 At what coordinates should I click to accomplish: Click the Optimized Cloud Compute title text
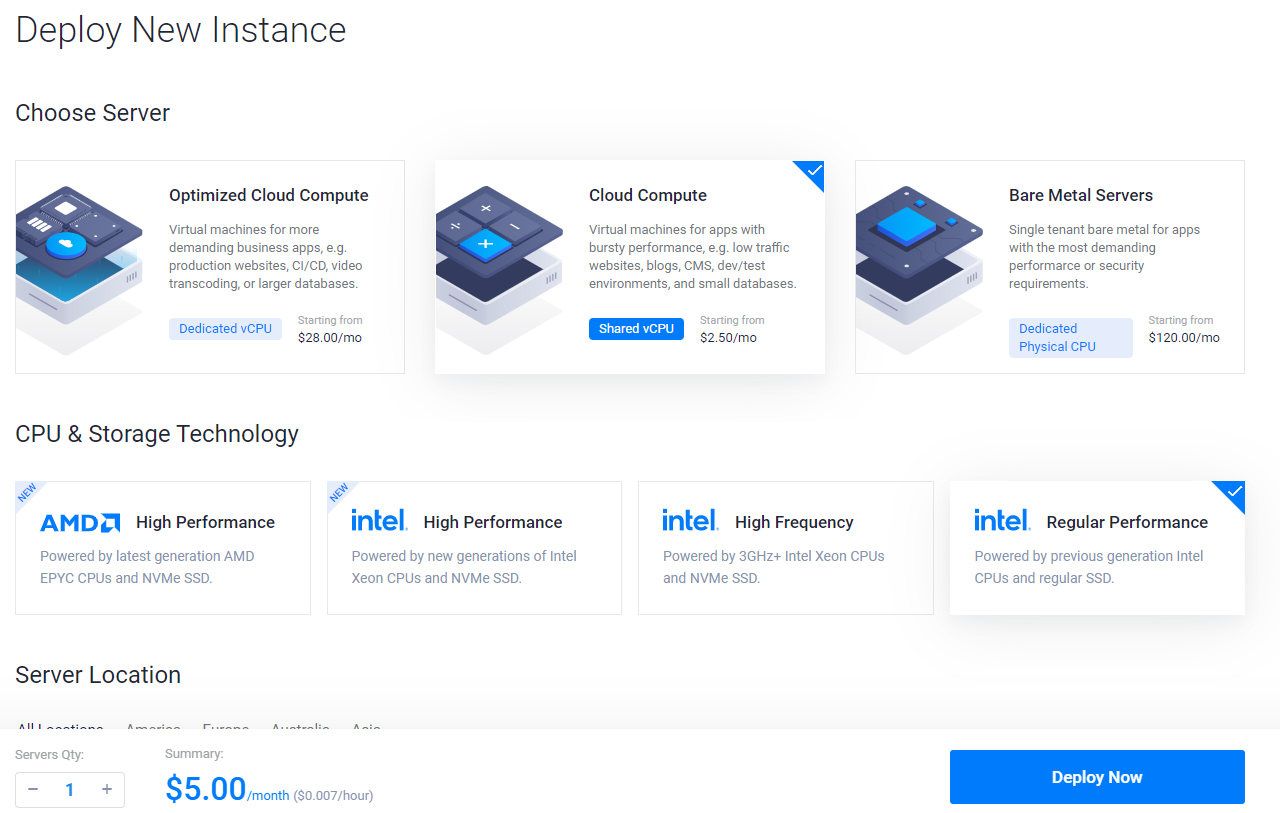269,195
